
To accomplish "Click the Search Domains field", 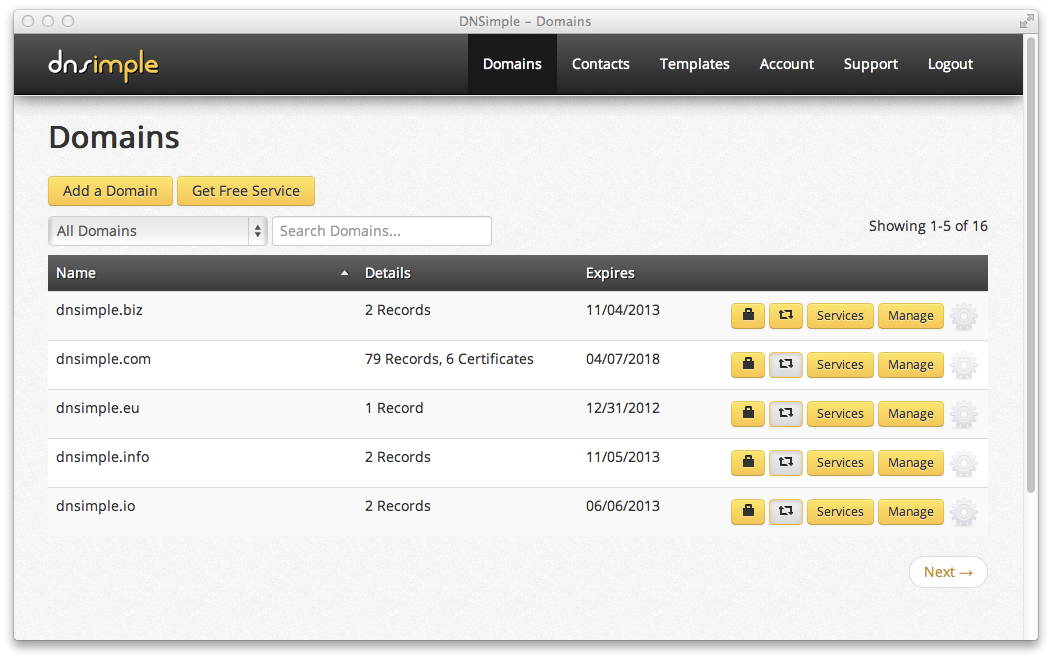I will (x=382, y=231).
